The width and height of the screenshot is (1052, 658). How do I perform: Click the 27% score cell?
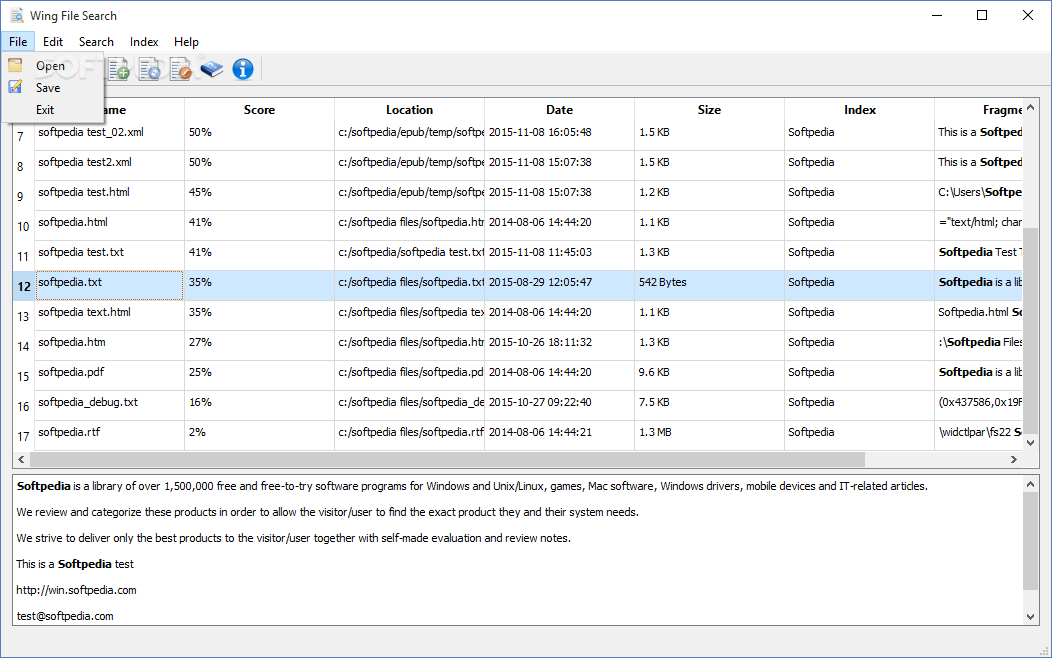[259, 345]
